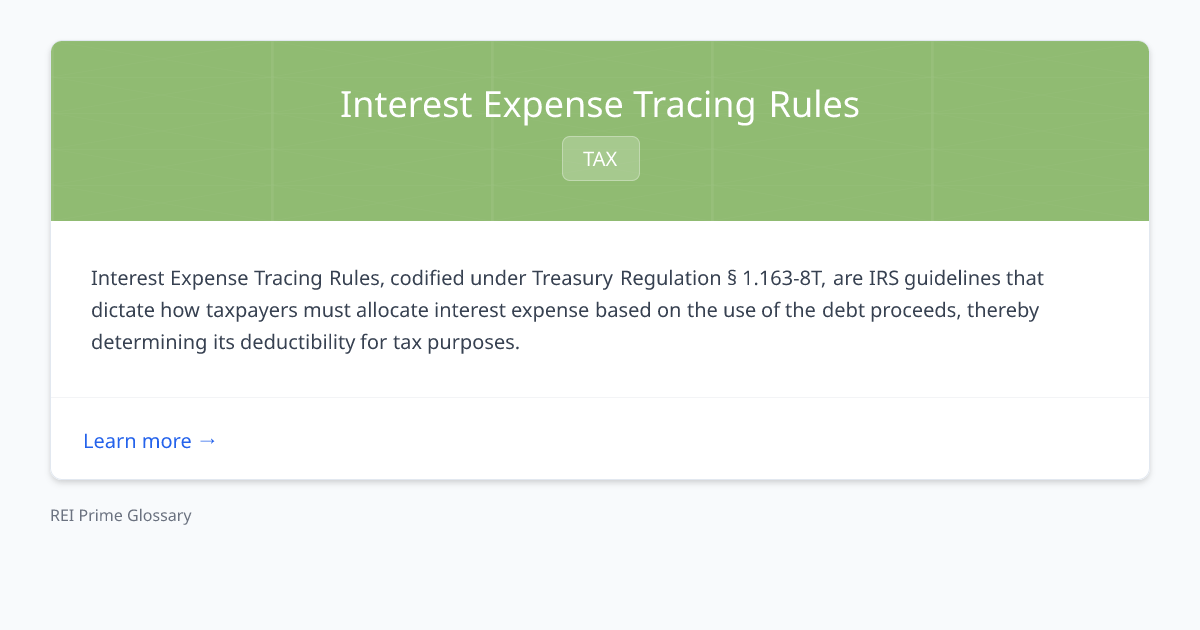Click the REI Prime Glossary footer text
This screenshot has width=1200, height=630.
(x=120, y=515)
